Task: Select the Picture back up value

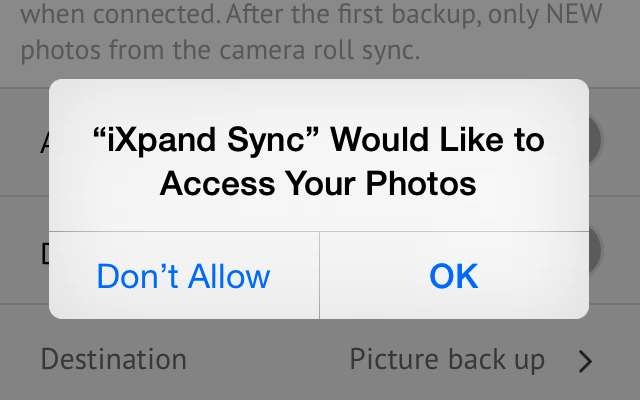Action: 447,360
